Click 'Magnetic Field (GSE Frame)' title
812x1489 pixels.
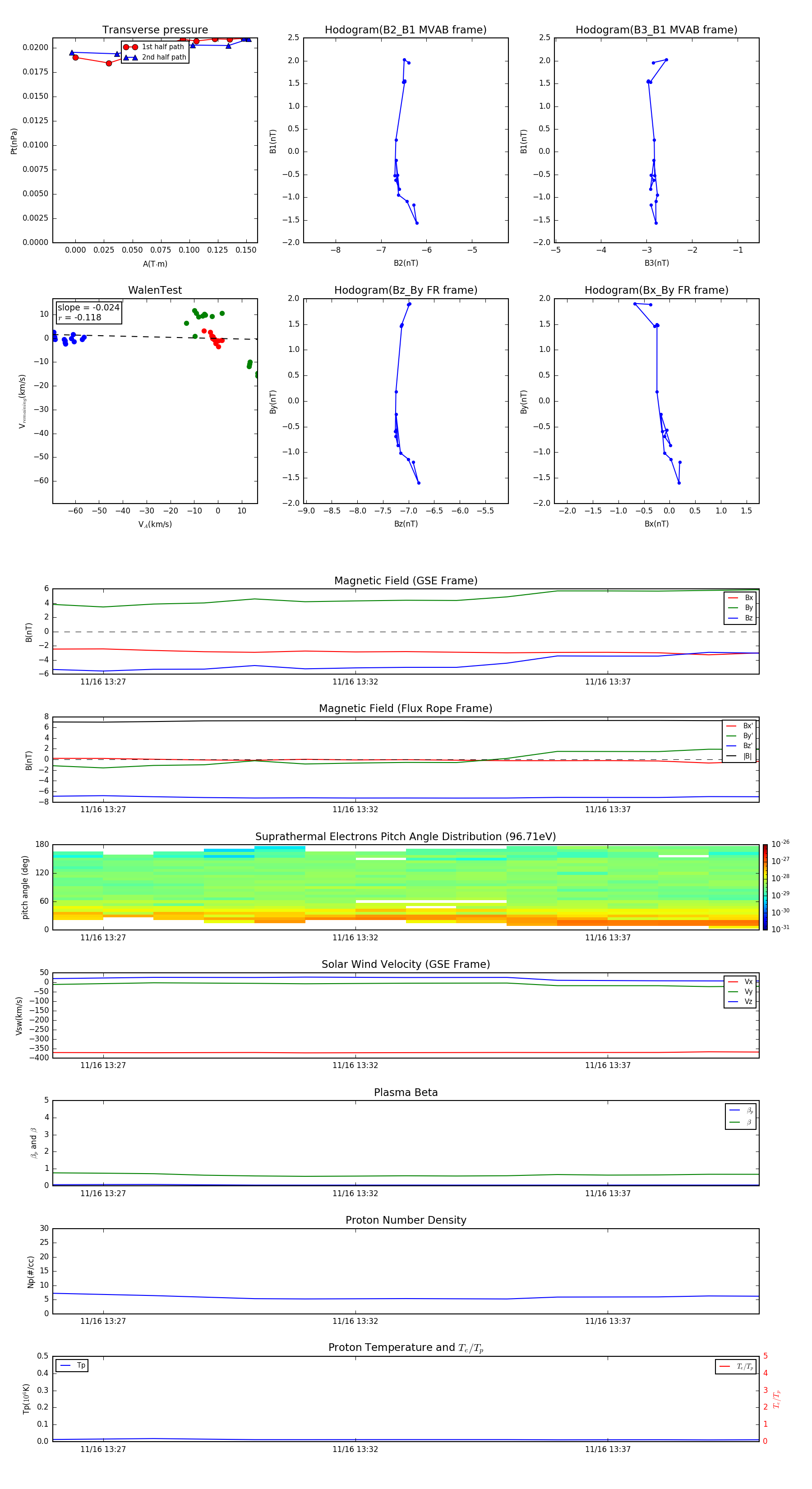[406, 581]
